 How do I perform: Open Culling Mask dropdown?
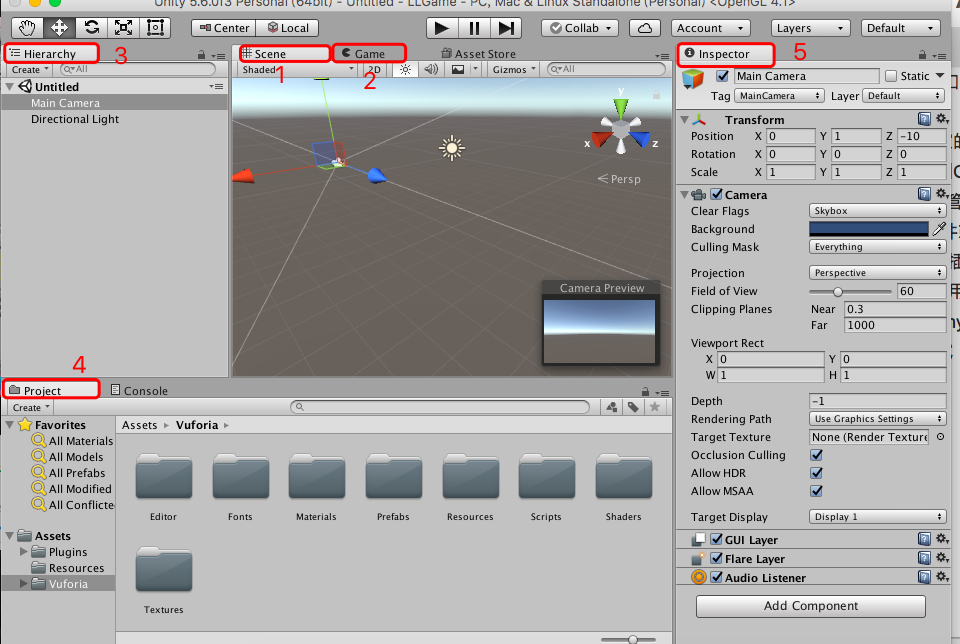click(877, 247)
